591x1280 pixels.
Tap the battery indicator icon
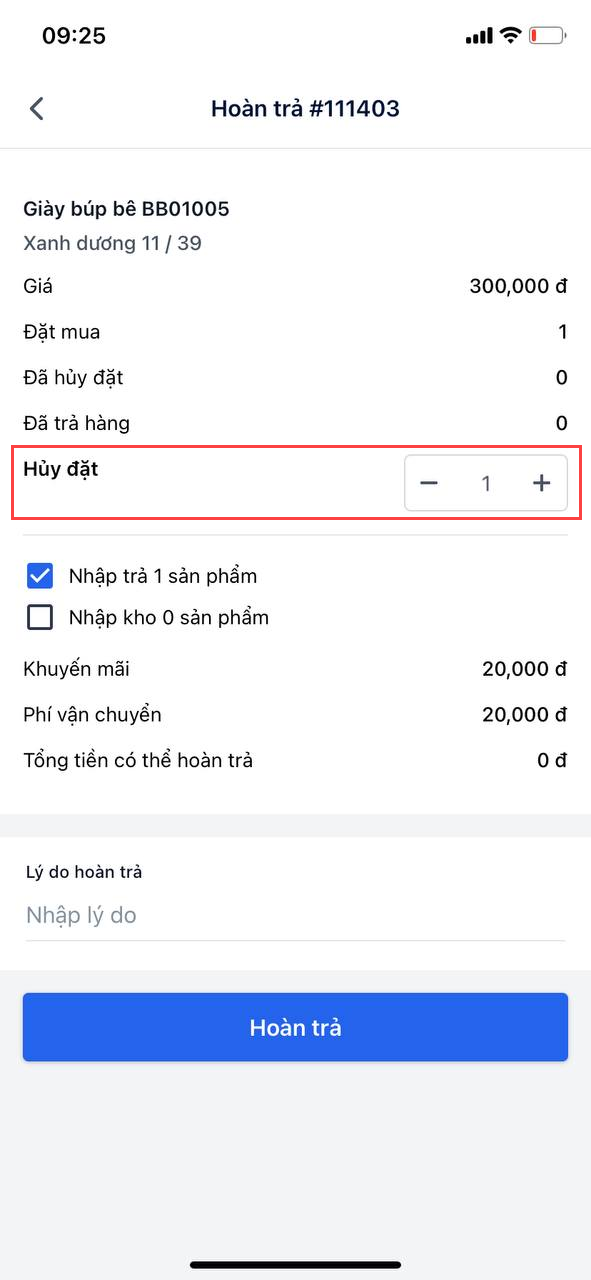(547, 36)
